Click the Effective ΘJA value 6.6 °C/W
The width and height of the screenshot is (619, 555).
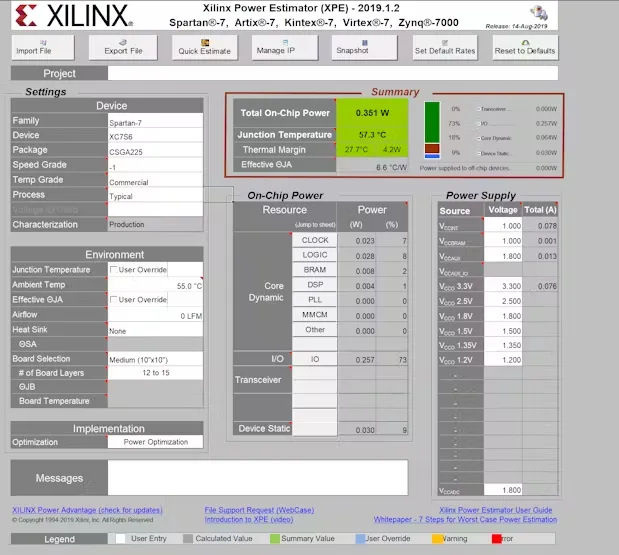point(372,167)
